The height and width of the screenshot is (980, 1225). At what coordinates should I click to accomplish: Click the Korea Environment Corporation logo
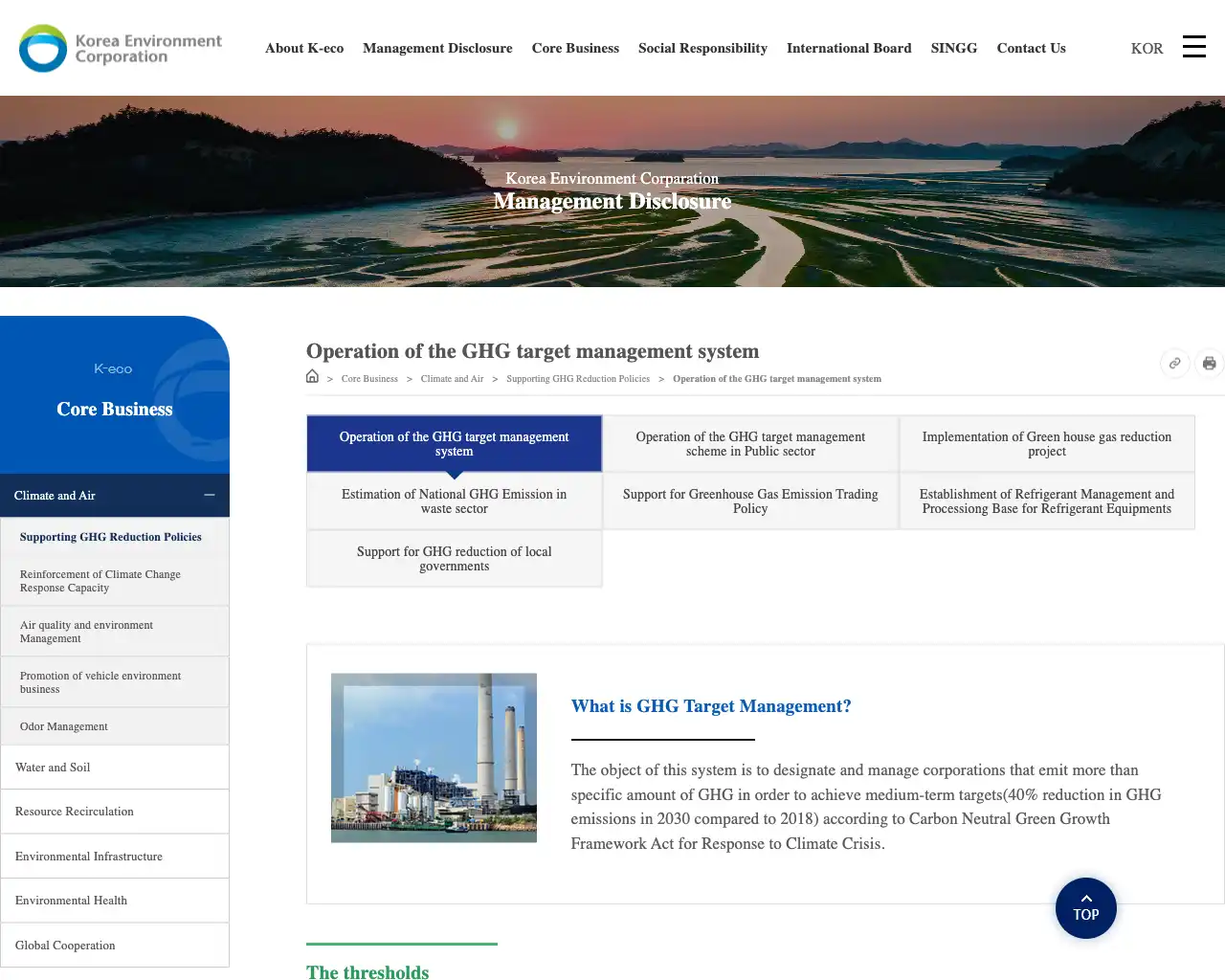pyautogui.click(x=119, y=47)
